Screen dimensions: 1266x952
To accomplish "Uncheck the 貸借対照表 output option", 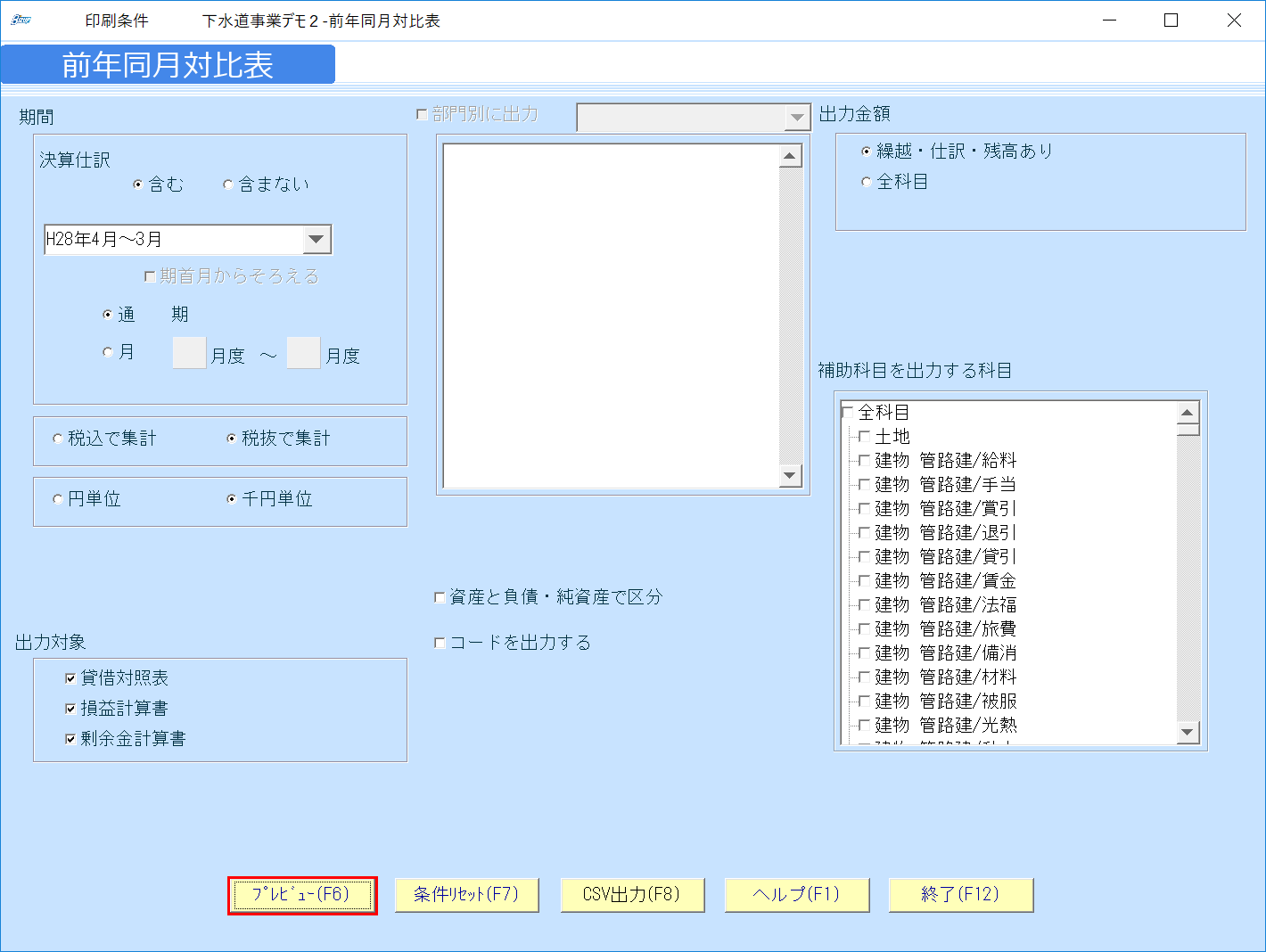I will 70,677.
